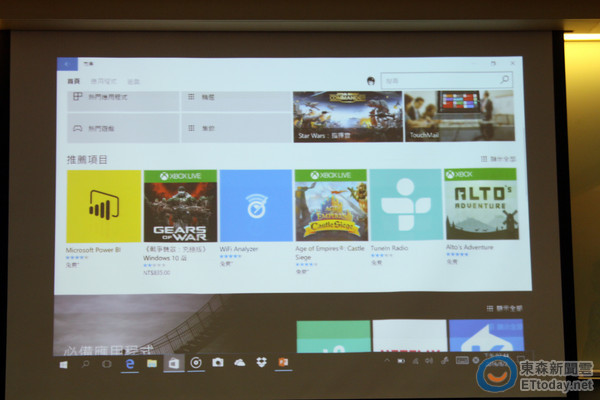The width and height of the screenshot is (600, 400).
Task: Open the upper categories tile with grid icon
Action: coord(236,101)
